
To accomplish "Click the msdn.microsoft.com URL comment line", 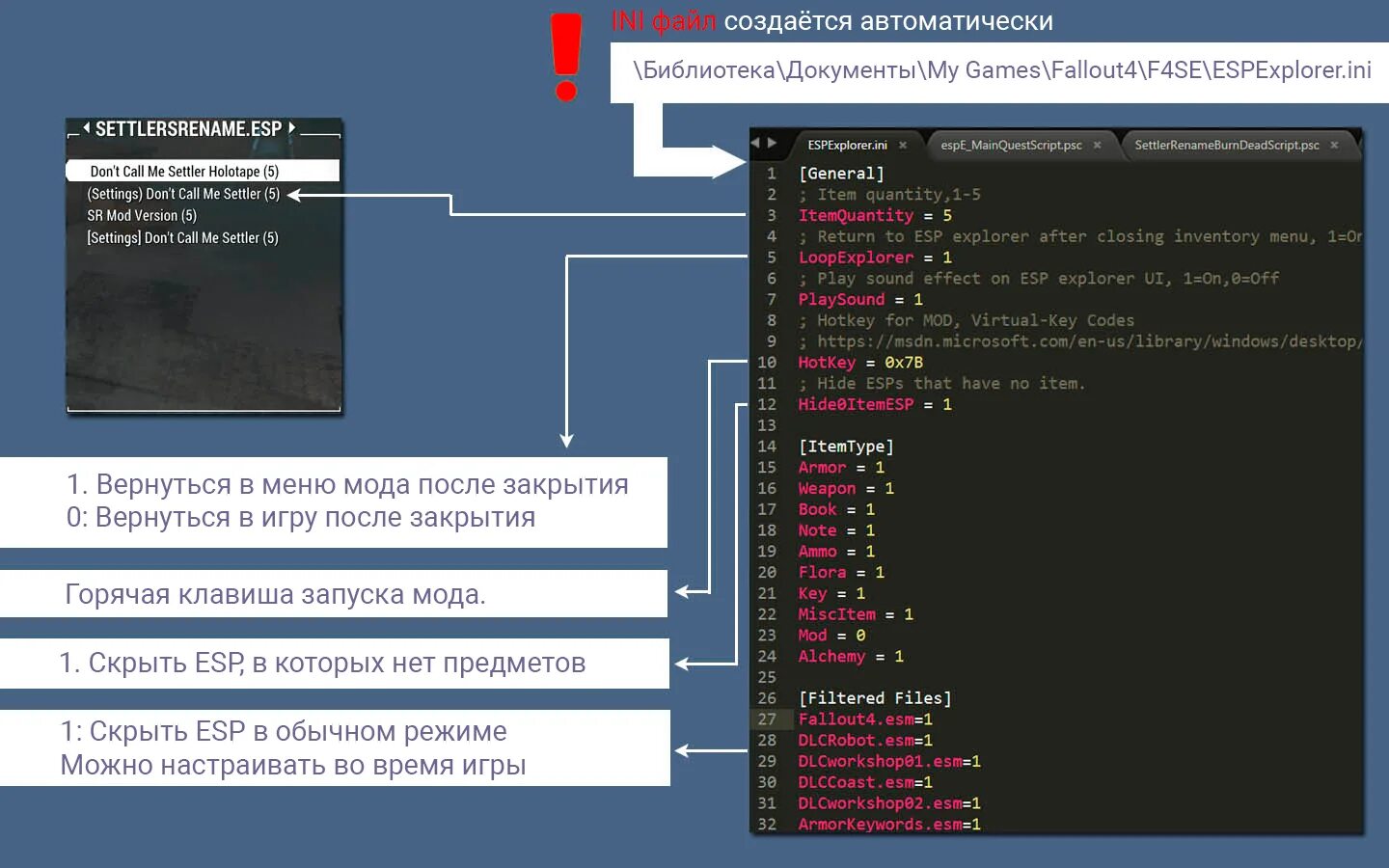I will coord(1079,341).
